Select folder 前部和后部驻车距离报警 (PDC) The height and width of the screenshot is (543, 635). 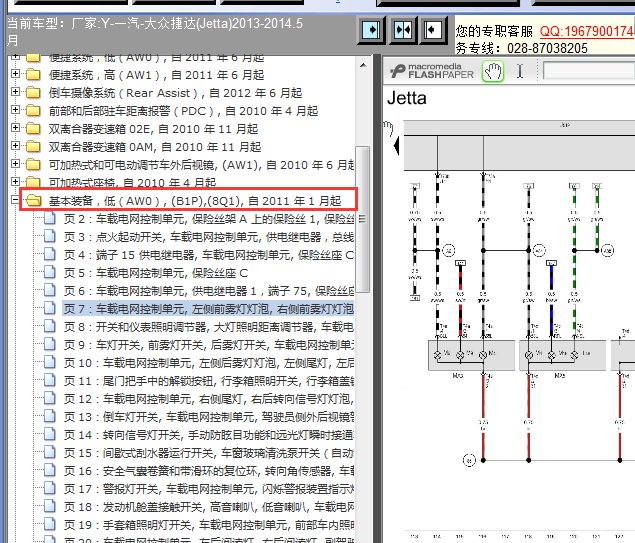tap(183, 111)
